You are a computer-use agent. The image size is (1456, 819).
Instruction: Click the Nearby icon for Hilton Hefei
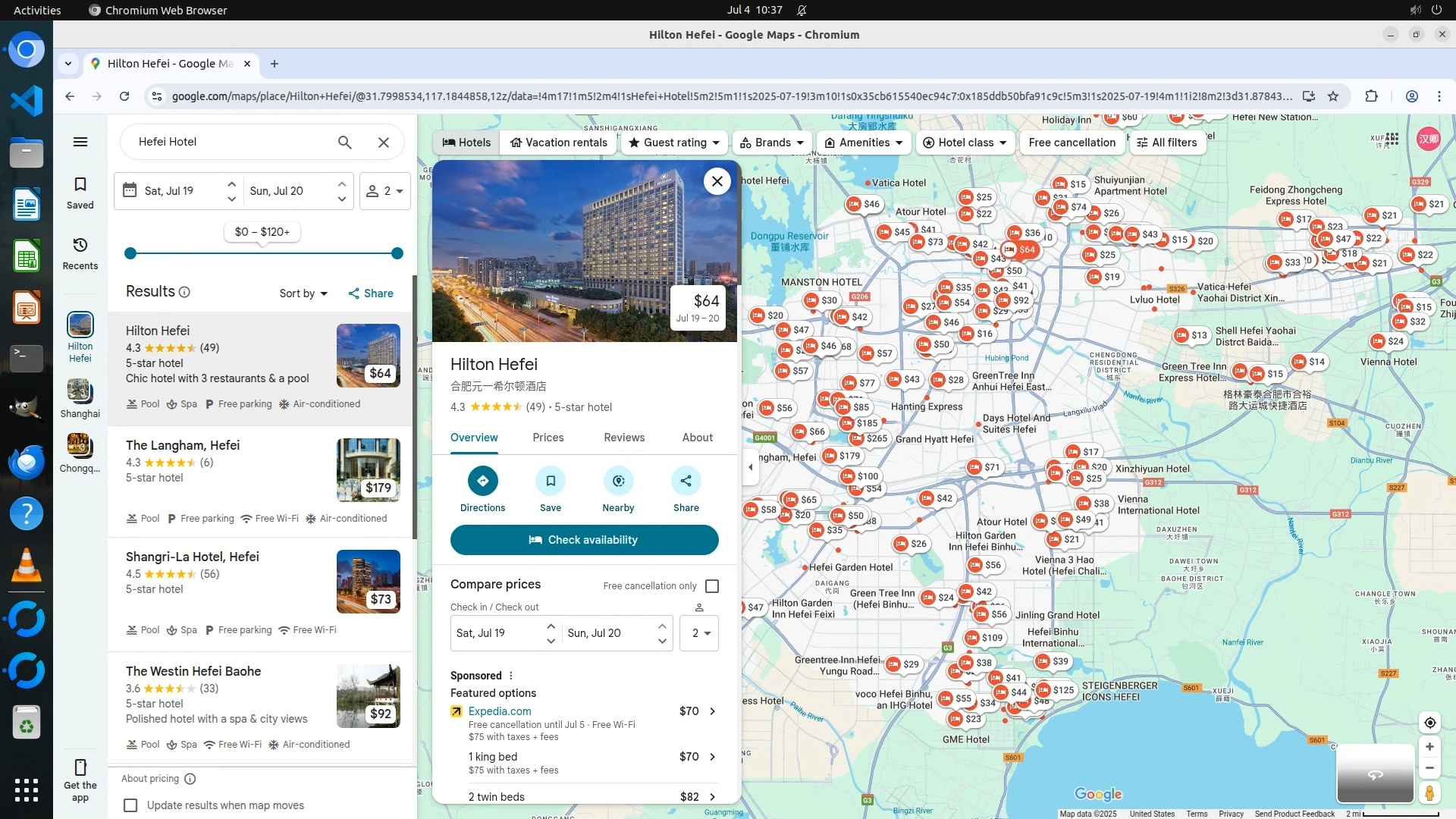(x=618, y=481)
